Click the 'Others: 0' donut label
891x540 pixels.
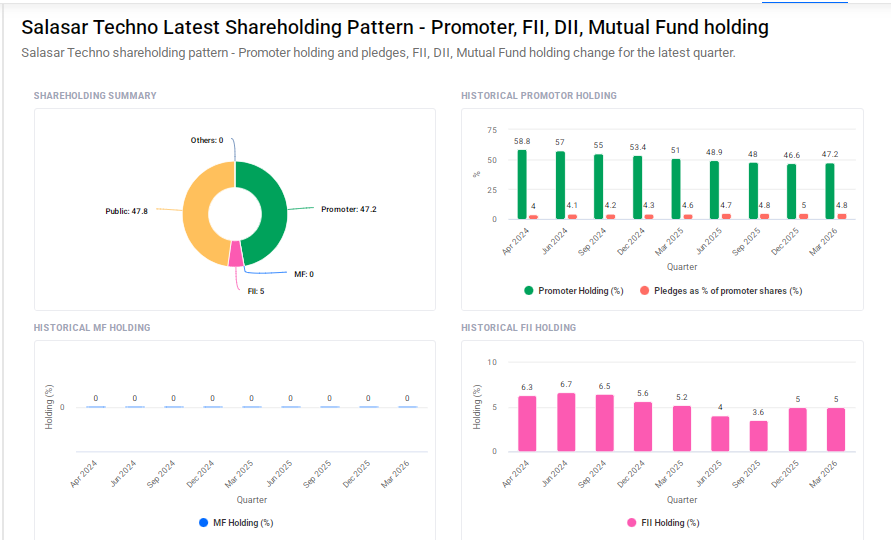[x=207, y=140]
